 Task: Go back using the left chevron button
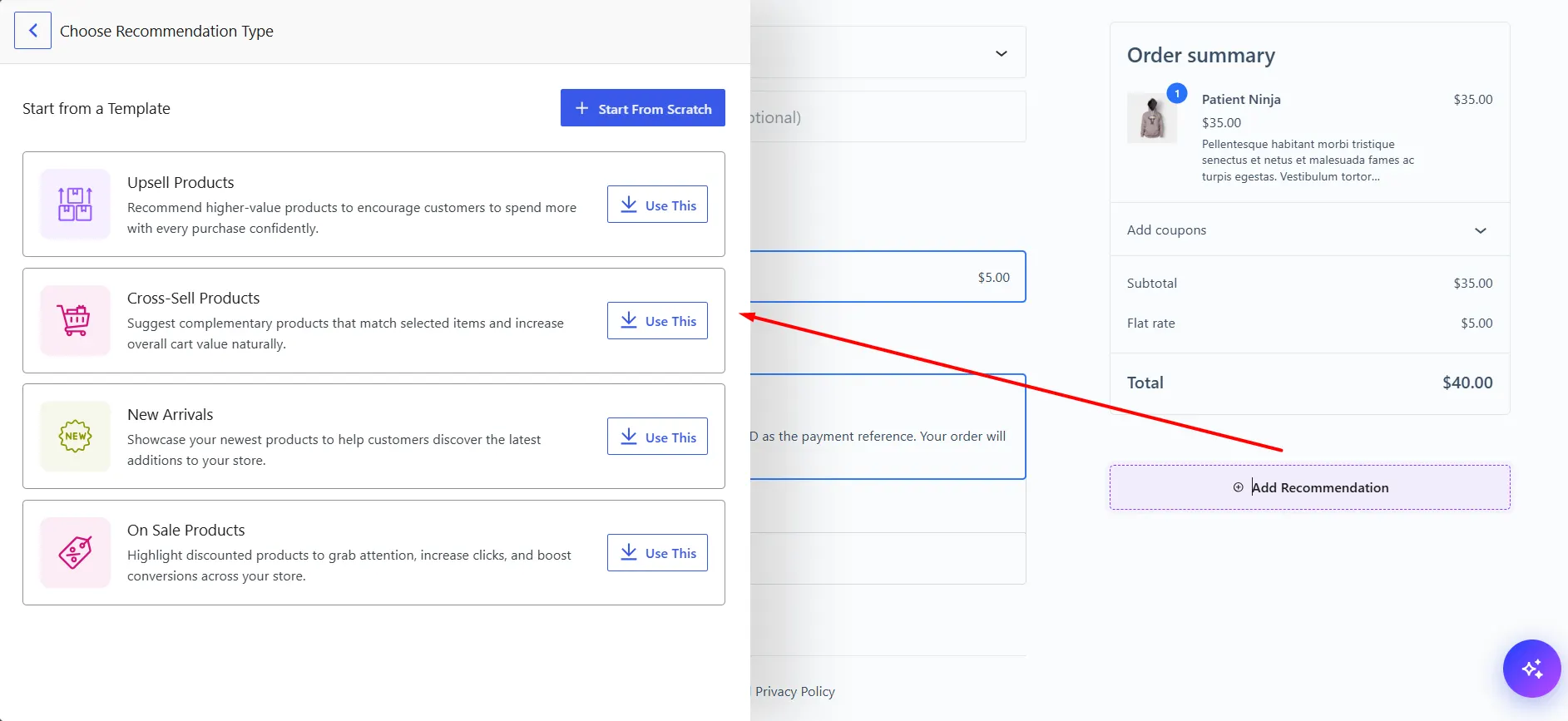(x=32, y=31)
